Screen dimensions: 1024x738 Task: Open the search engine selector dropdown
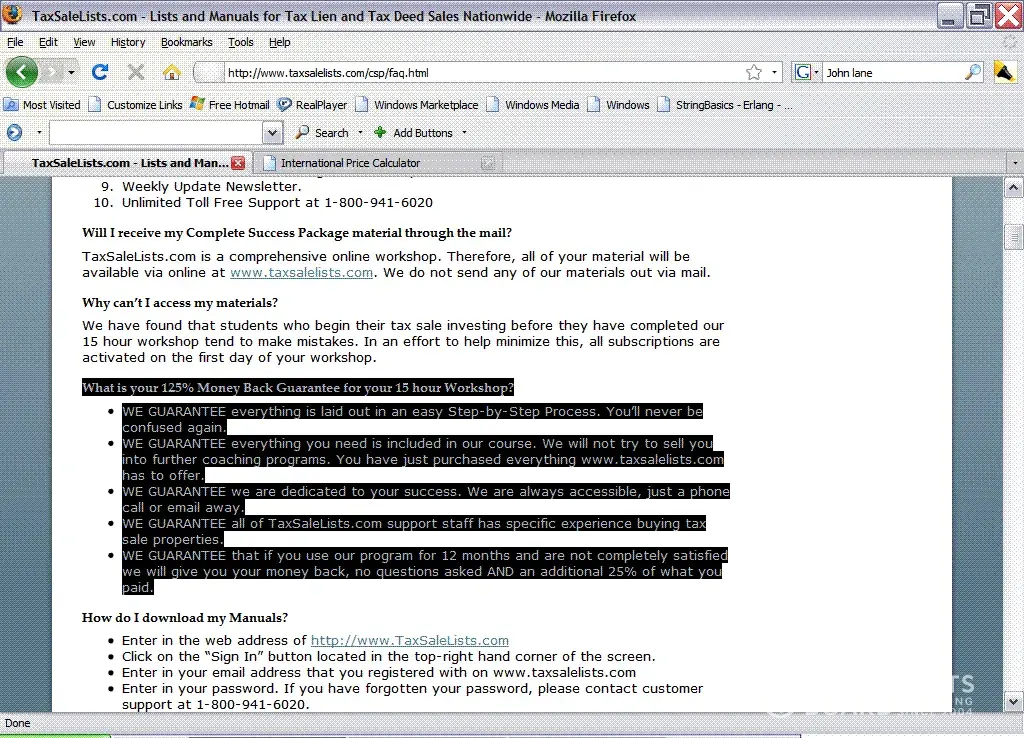pos(806,72)
